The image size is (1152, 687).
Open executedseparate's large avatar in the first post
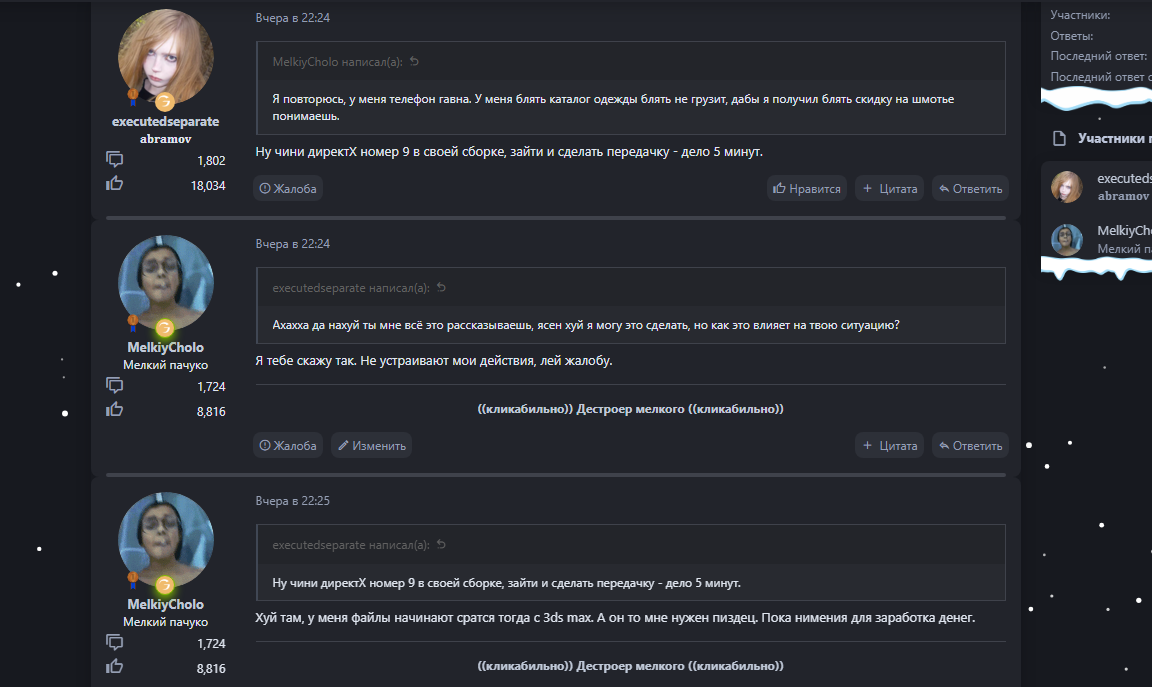(x=165, y=56)
